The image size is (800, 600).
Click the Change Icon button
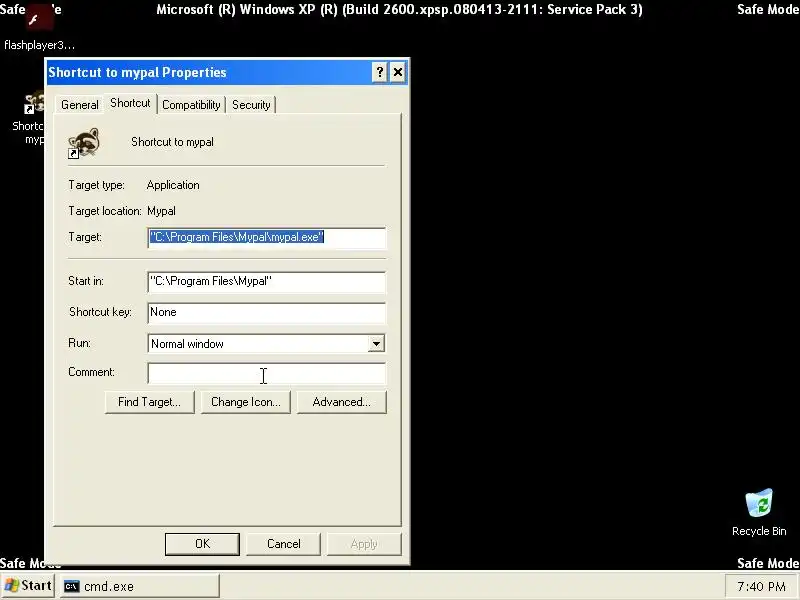tap(245, 402)
